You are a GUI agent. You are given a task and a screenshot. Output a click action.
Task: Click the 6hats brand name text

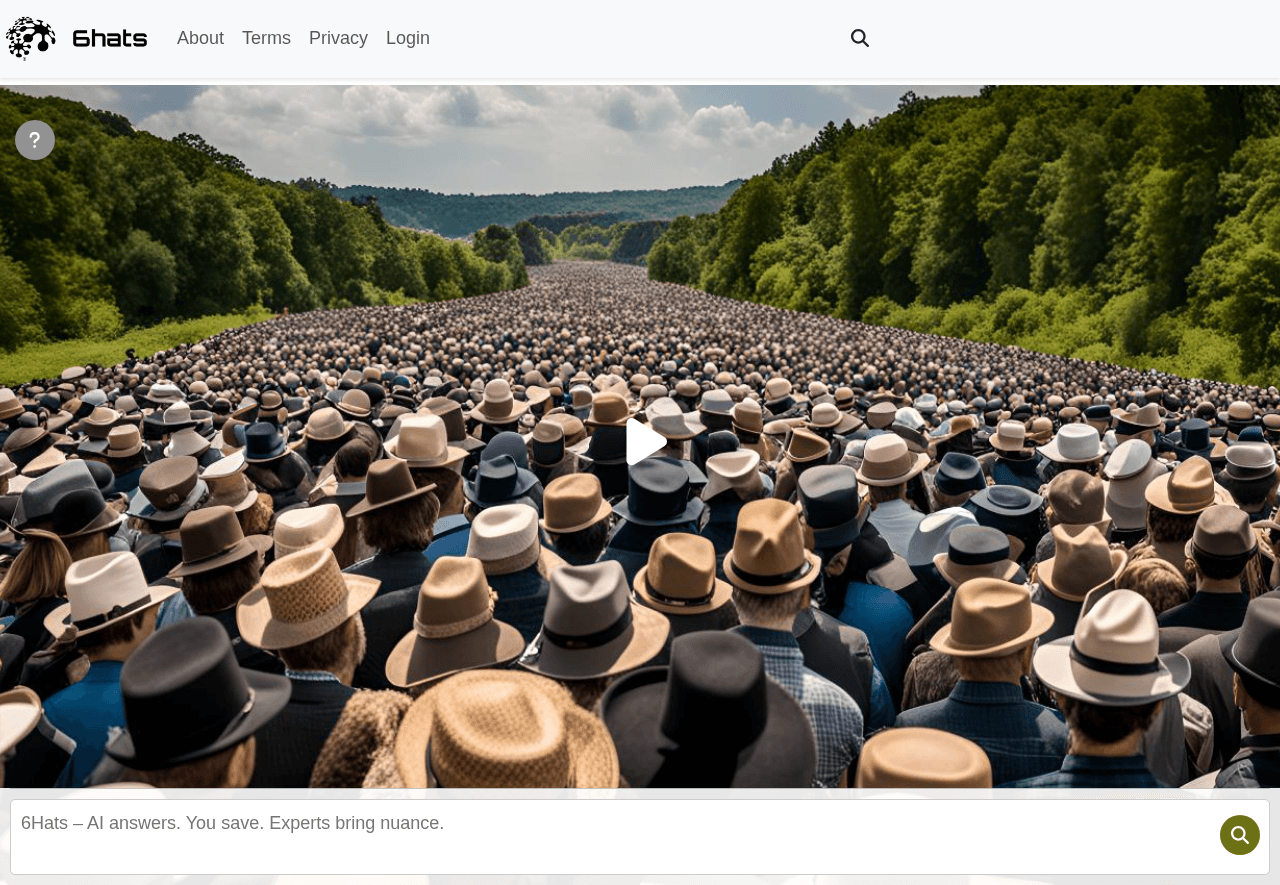(110, 39)
